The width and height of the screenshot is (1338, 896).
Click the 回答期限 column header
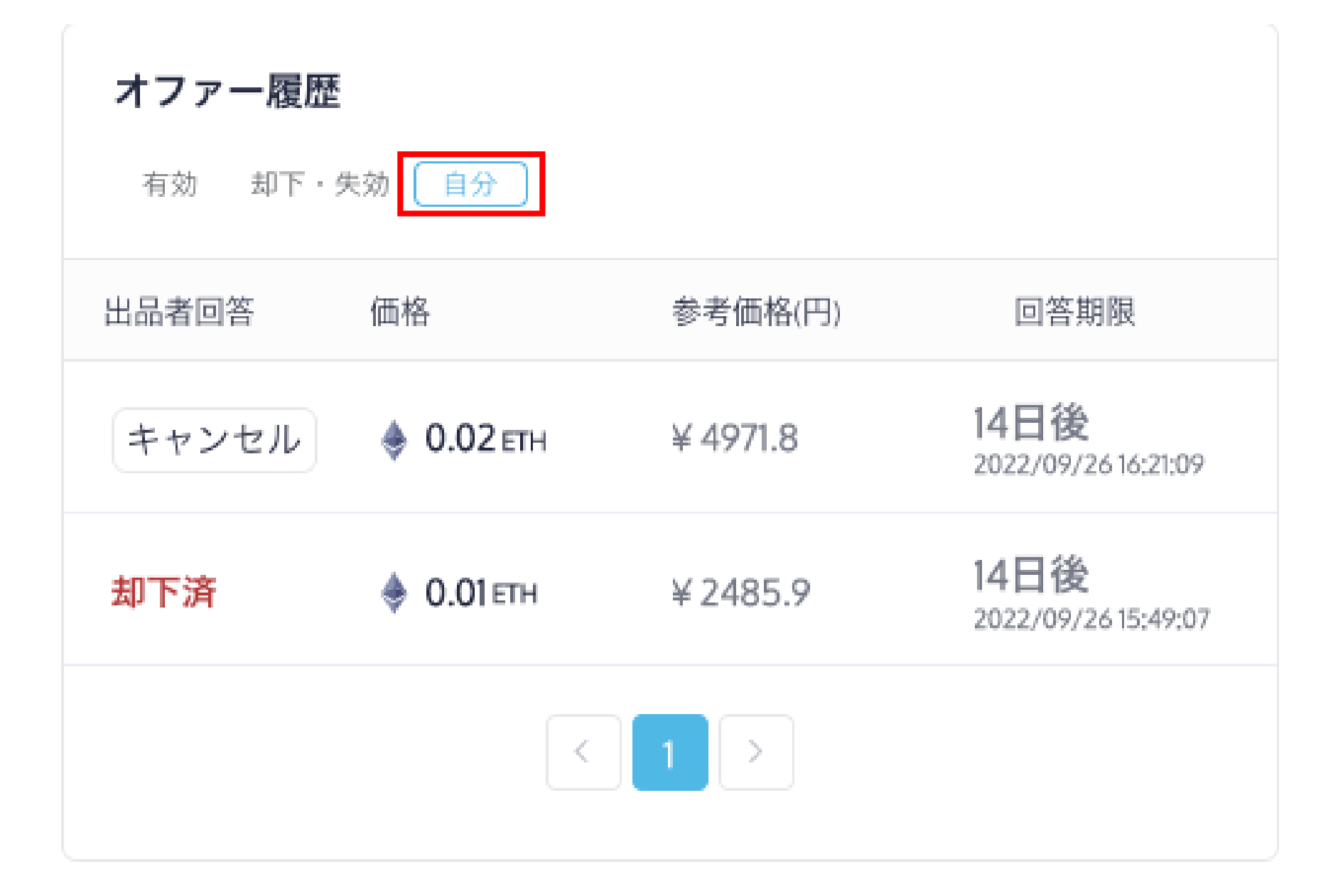tap(1074, 311)
